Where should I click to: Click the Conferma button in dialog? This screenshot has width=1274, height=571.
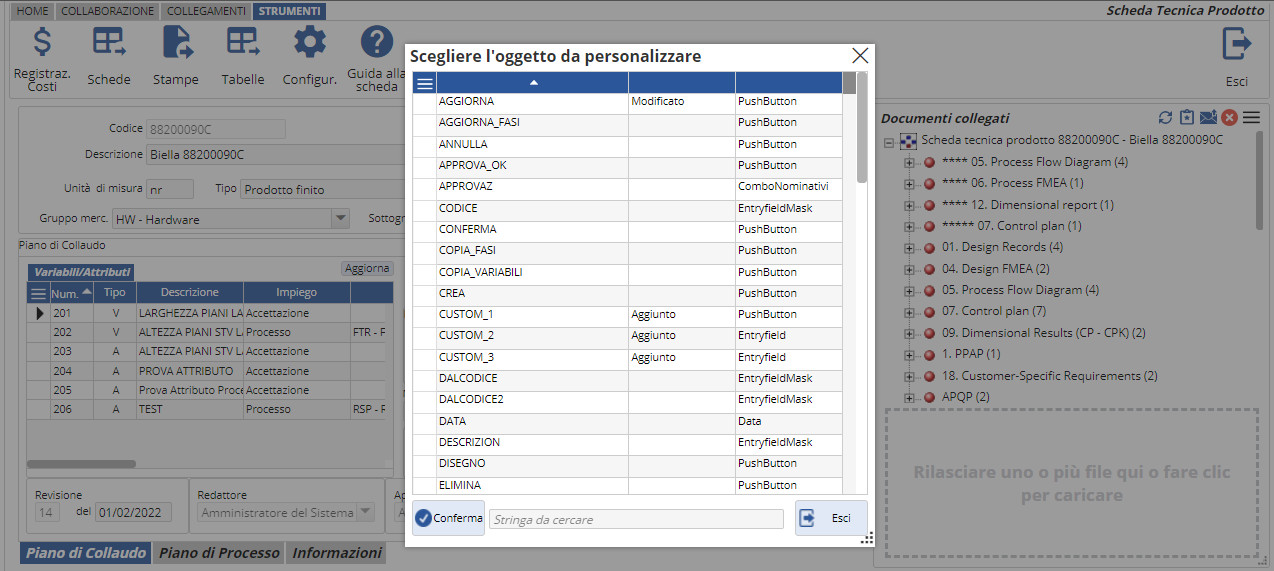448,518
